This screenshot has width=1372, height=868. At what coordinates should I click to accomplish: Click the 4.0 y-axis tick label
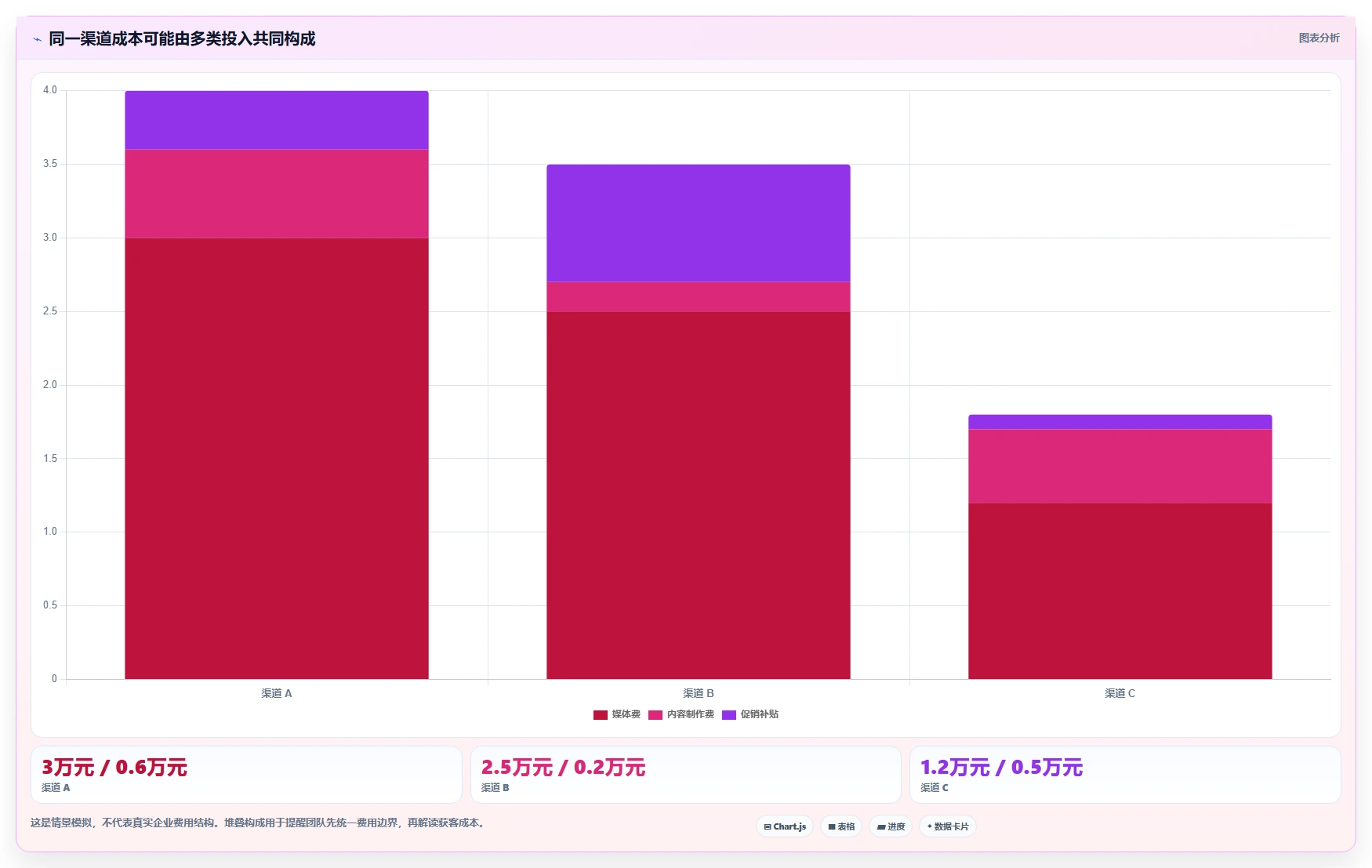(x=50, y=90)
